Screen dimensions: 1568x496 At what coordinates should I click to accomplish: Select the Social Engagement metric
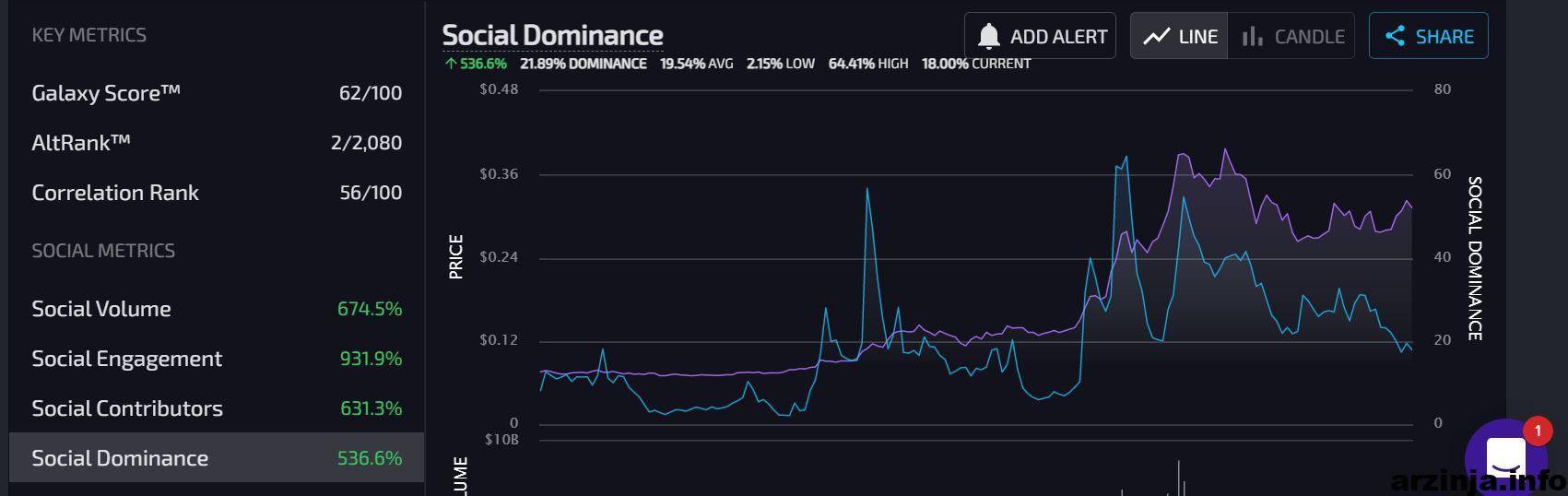(x=217, y=359)
